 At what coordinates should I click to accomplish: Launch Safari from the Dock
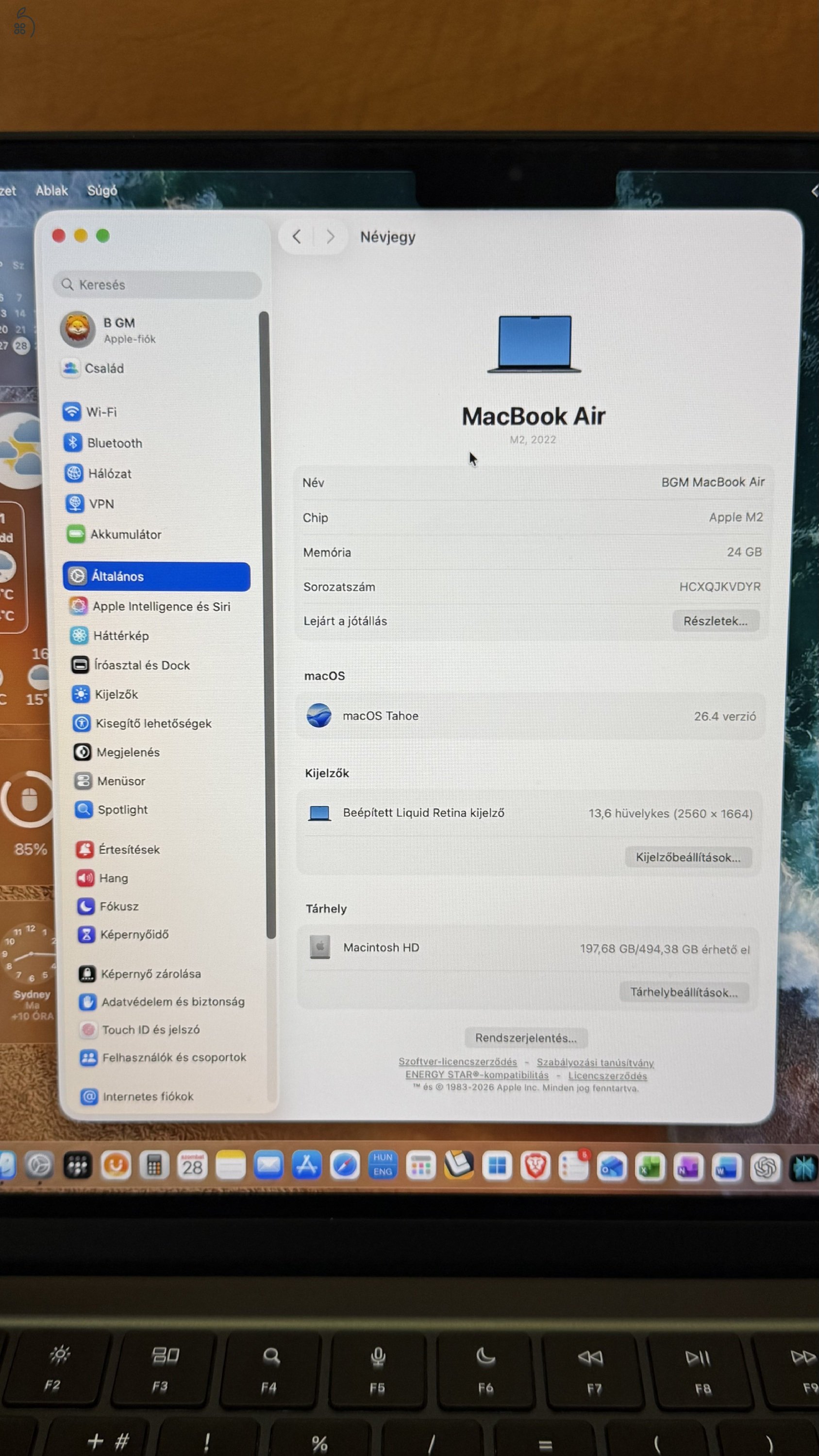pyautogui.click(x=345, y=1165)
